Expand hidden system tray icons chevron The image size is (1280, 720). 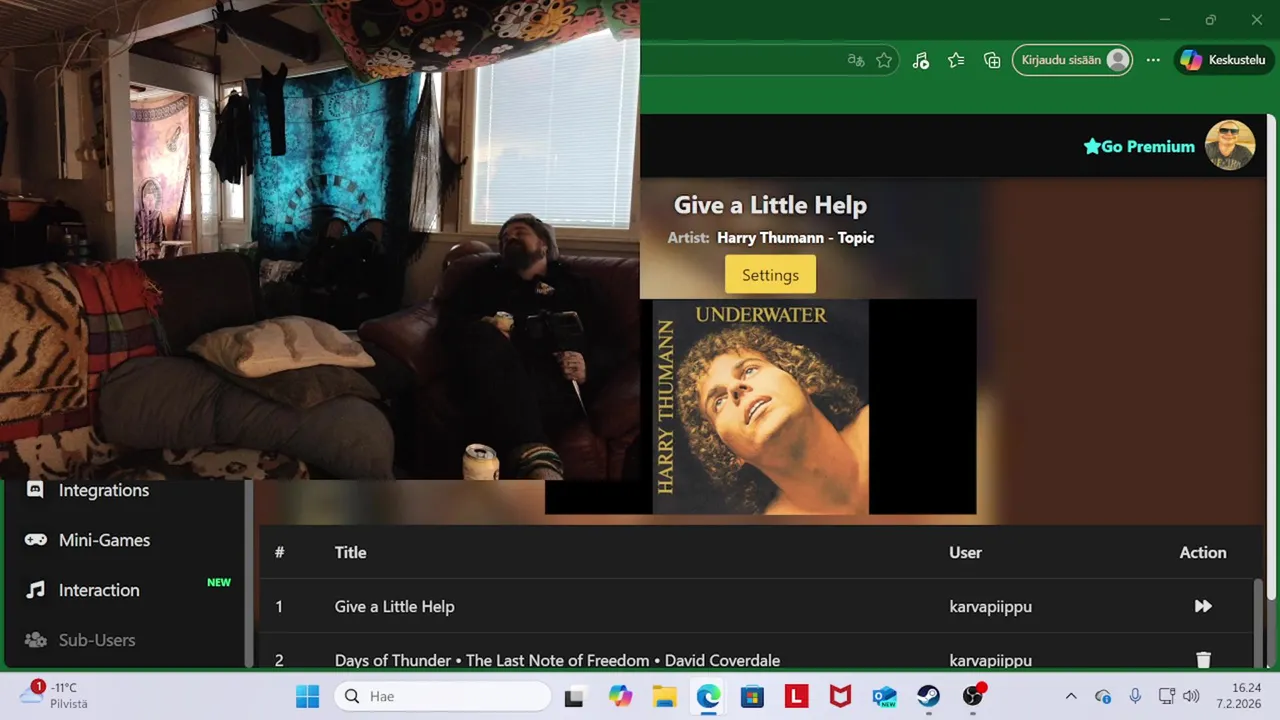pyautogui.click(x=1071, y=696)
